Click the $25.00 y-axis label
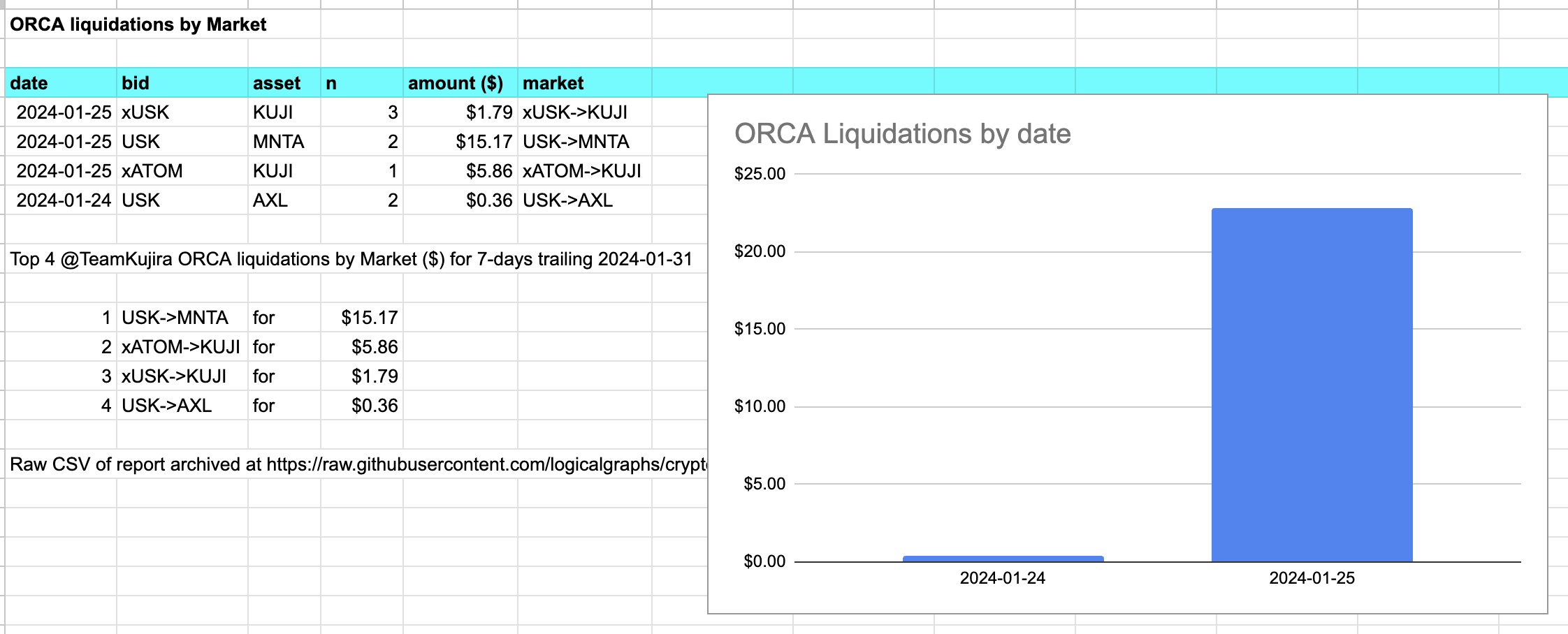 pos(760,174)
